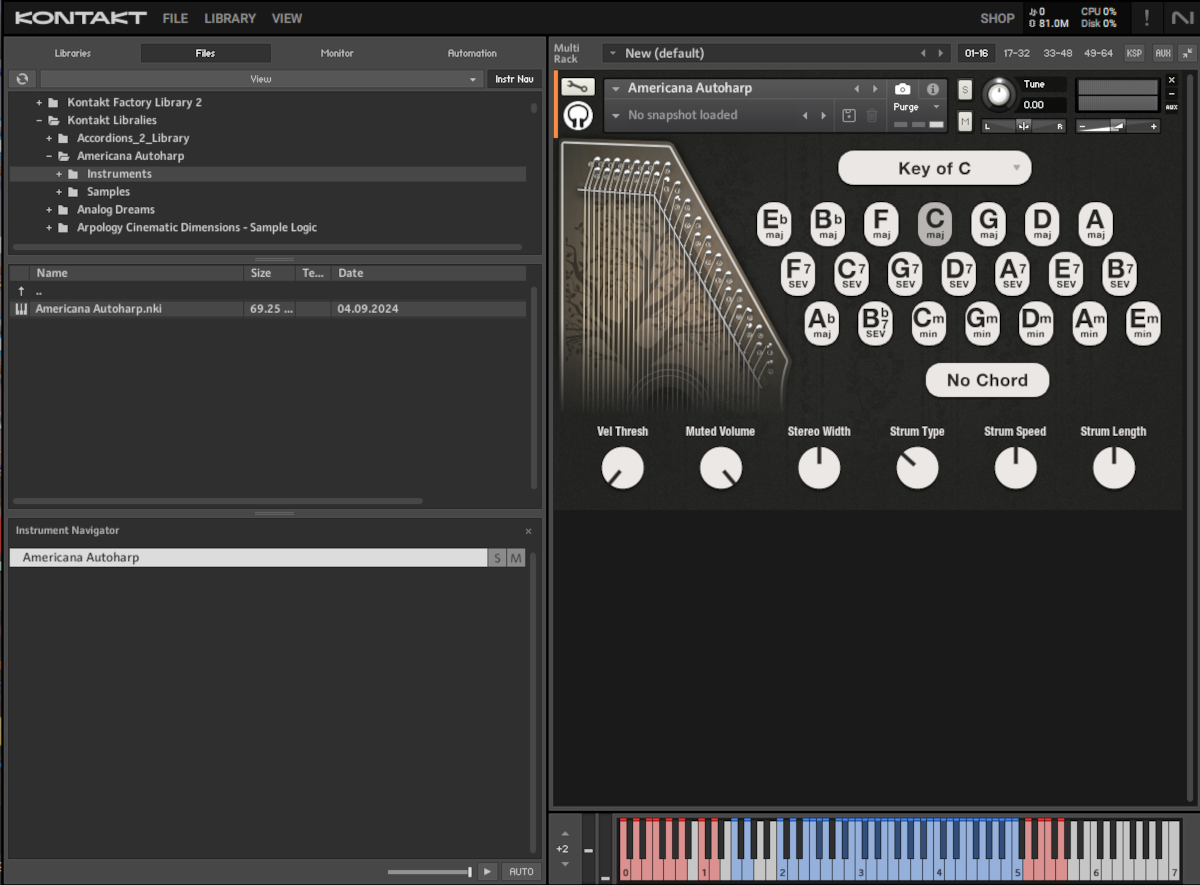
Task: Toggle the KSP multi script button
Action: 1134,53
